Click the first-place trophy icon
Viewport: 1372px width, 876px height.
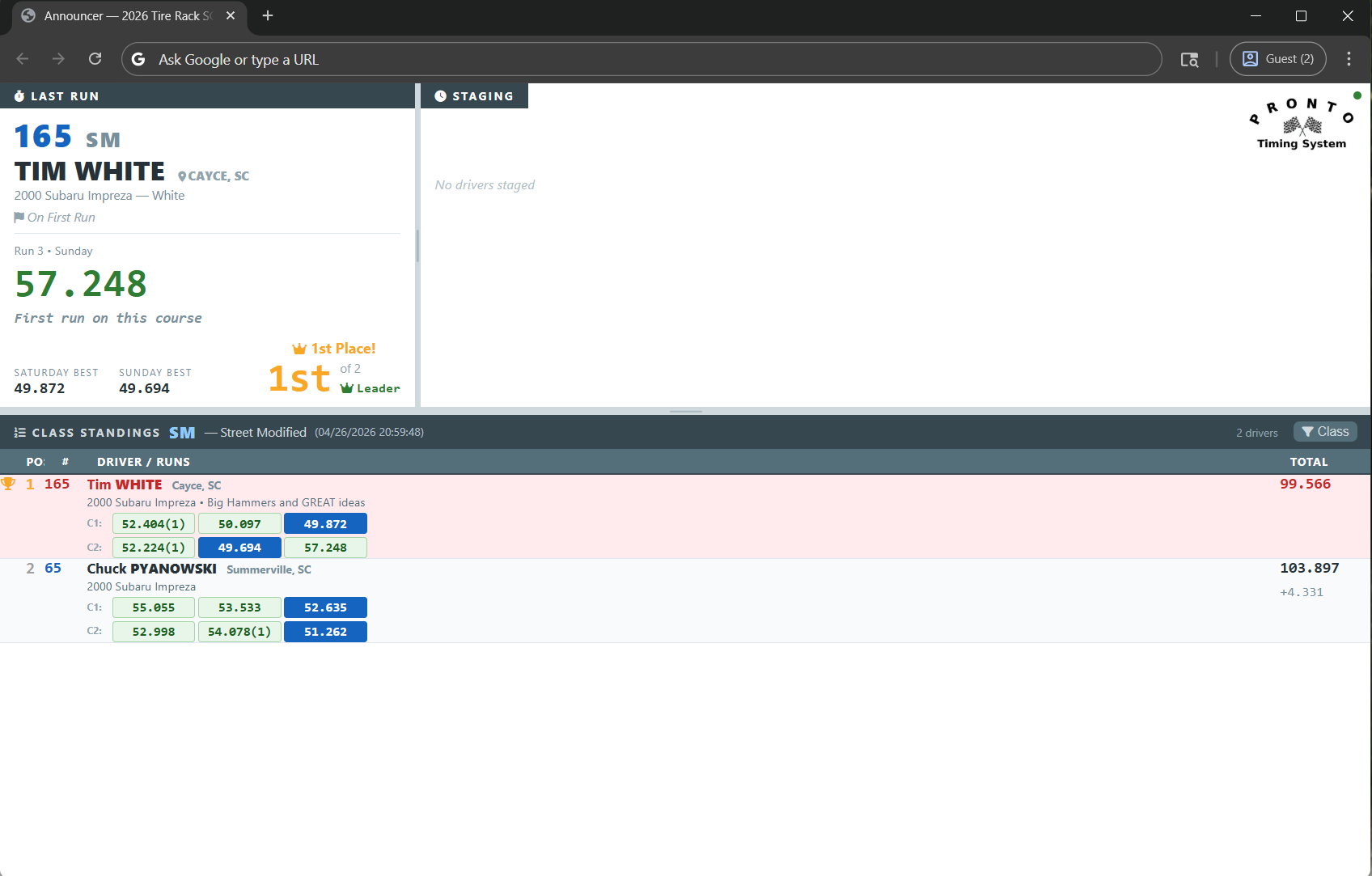[8, 484]
